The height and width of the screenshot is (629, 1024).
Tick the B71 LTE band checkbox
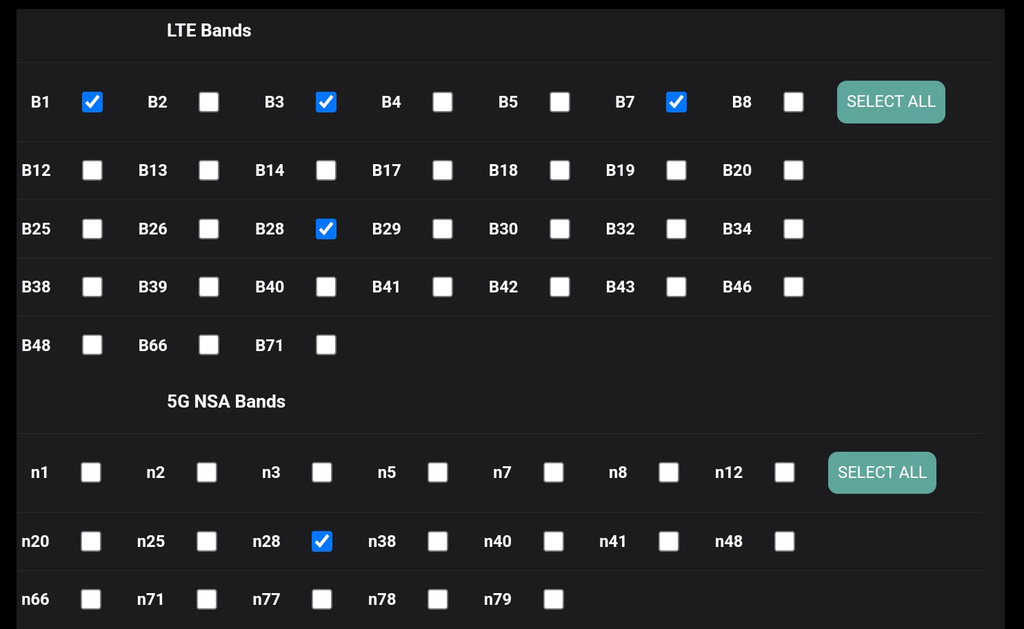(326, 345)
